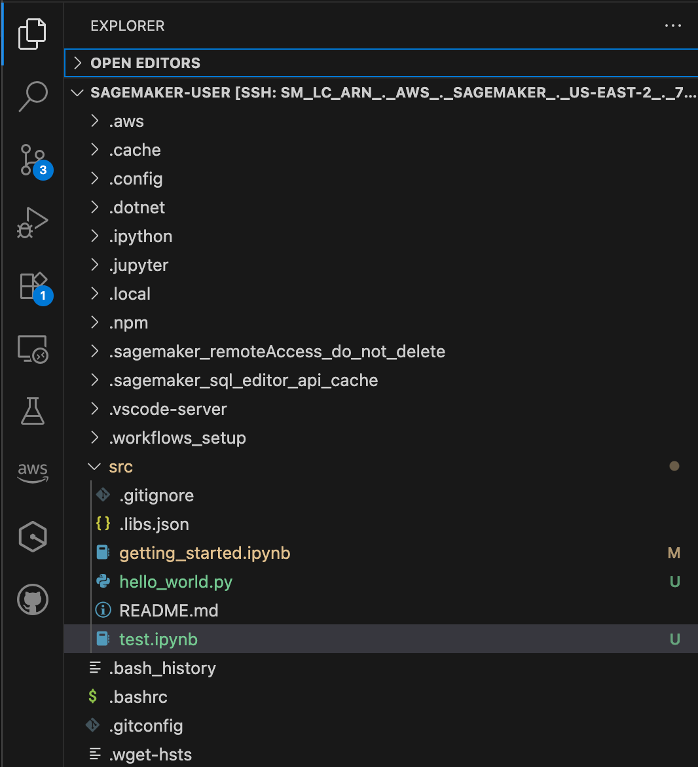Viewport: 698px width, 768px height.
Task: Expand the .vscode-server folder
Action: [167, 409]
